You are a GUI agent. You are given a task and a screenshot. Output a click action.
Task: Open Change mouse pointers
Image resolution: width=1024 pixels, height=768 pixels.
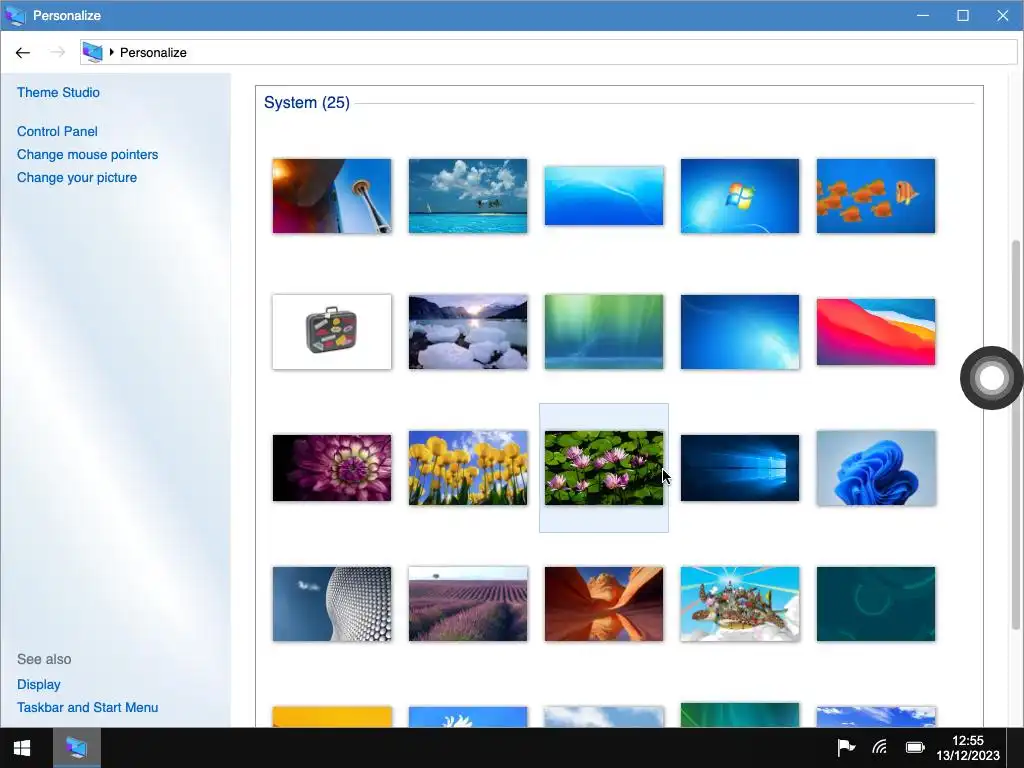click(x=88, y=155)
